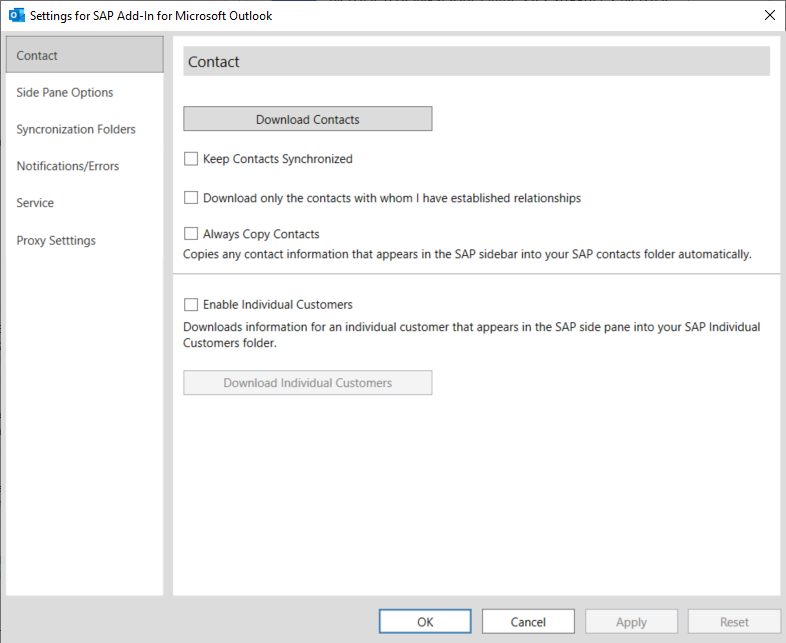Click the Contact section header bar
The height and width of the screenshot is (643, 786).
(x=476, y=61)
